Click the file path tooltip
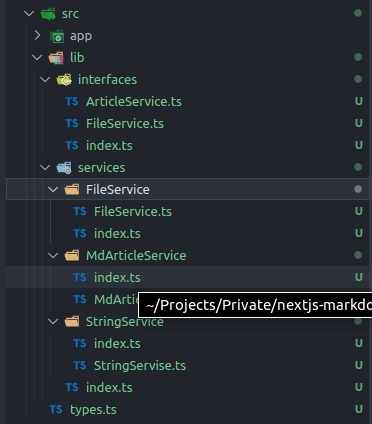The image size is (372, 424). click(255, 305)
